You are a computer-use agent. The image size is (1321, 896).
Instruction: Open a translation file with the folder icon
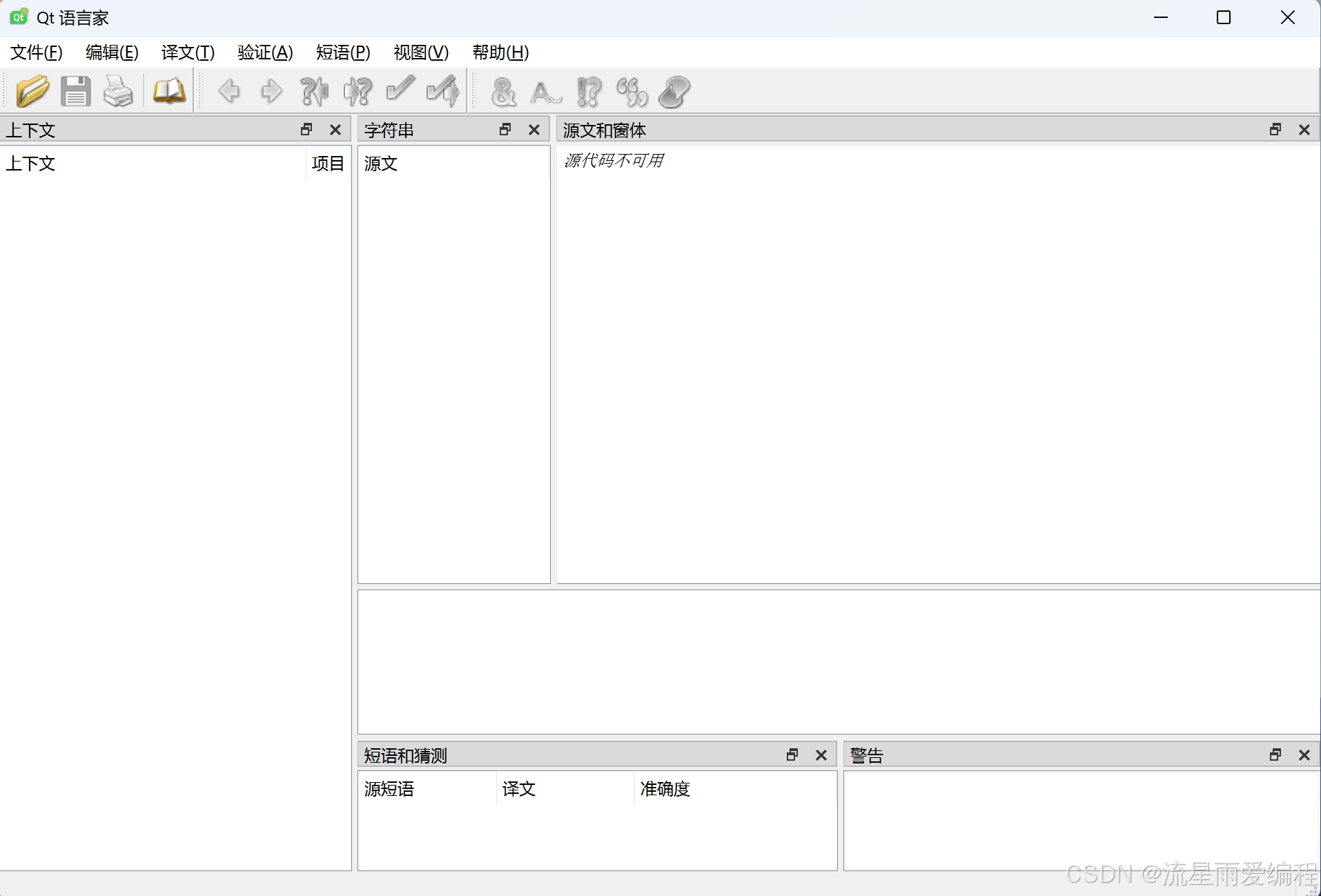[x=32, y=91]
